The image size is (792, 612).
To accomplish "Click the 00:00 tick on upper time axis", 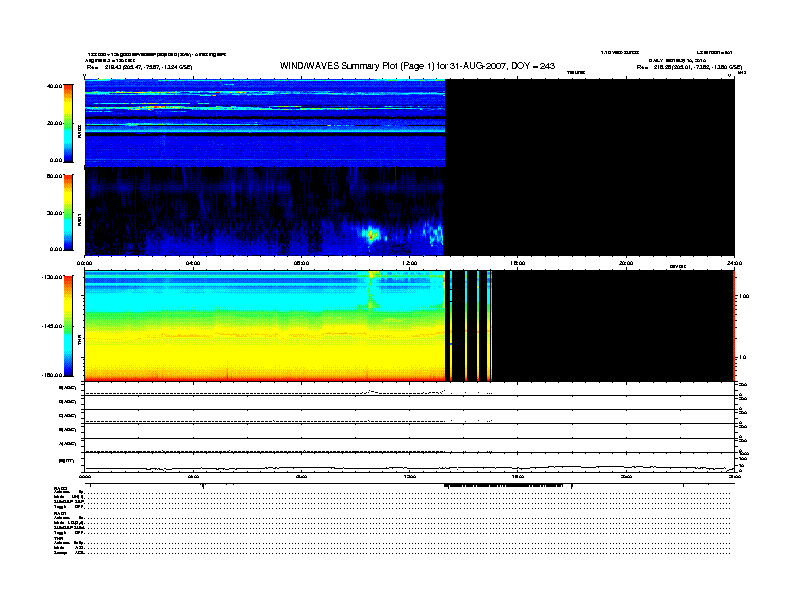I will tap(84, 263).
